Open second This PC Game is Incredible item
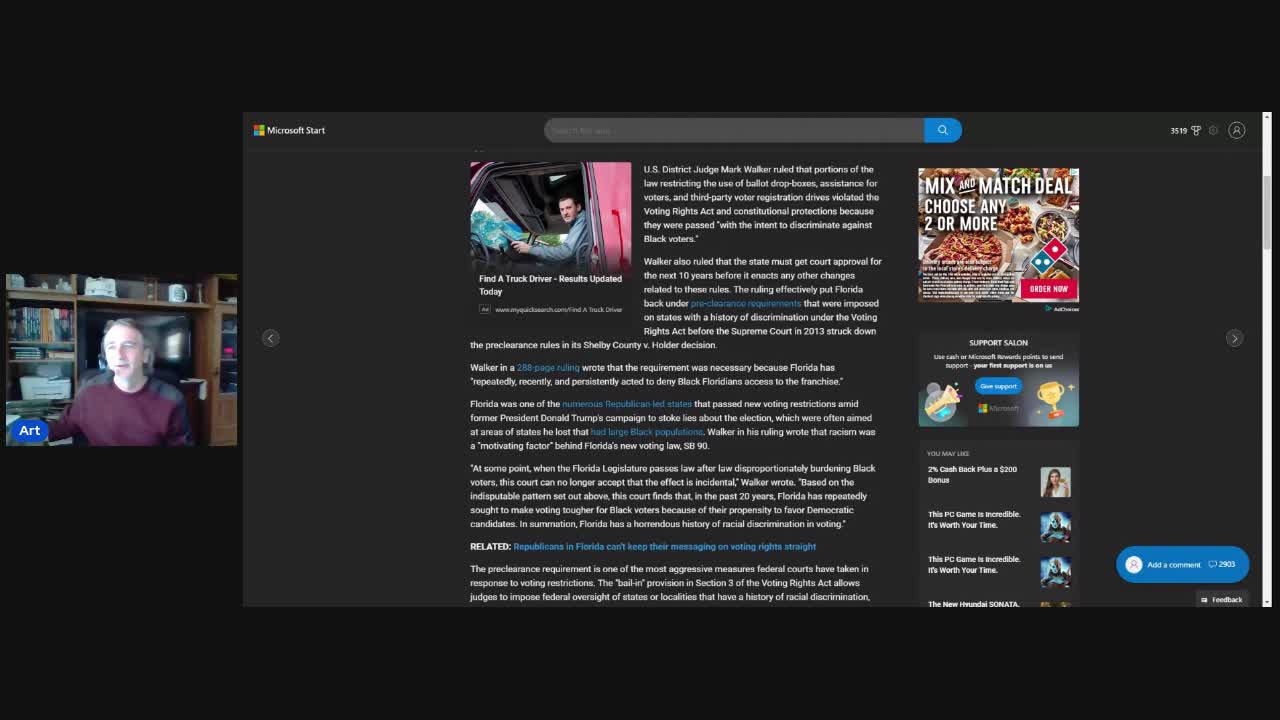The height and width of the screenshot is (720, 1280). tap(974, 564)
